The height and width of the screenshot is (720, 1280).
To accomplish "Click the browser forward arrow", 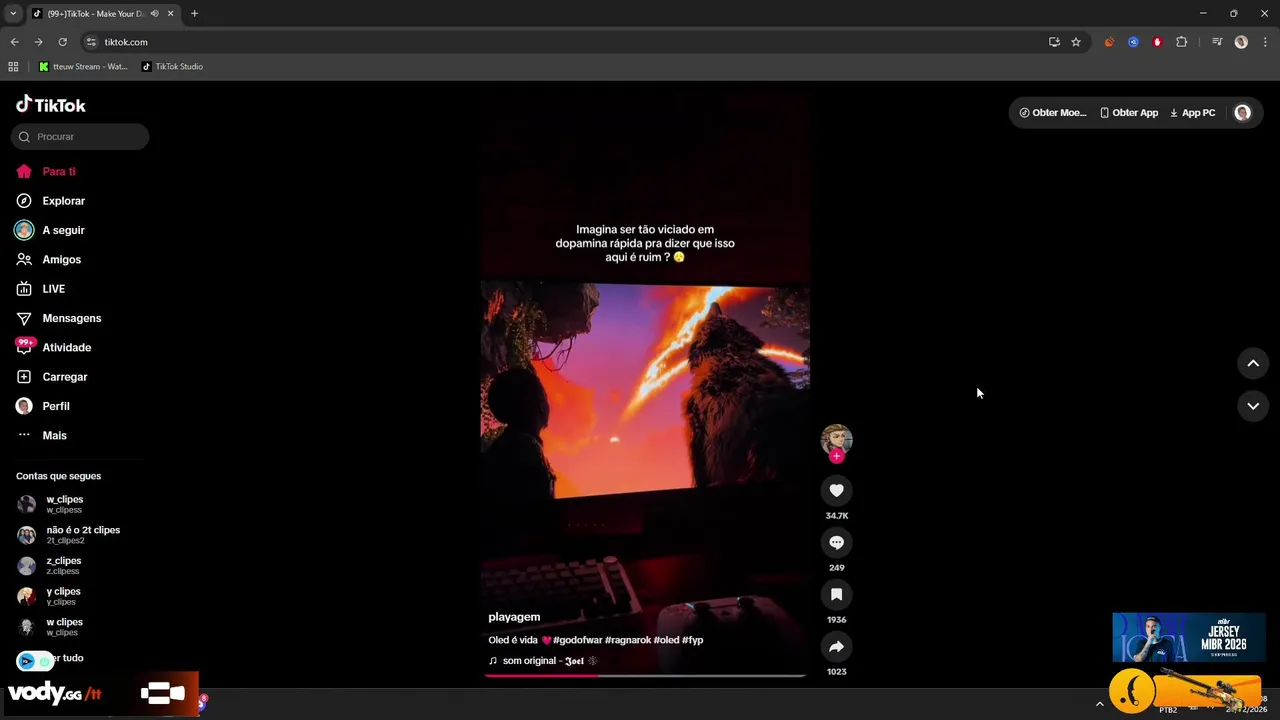I will point(38,42).
